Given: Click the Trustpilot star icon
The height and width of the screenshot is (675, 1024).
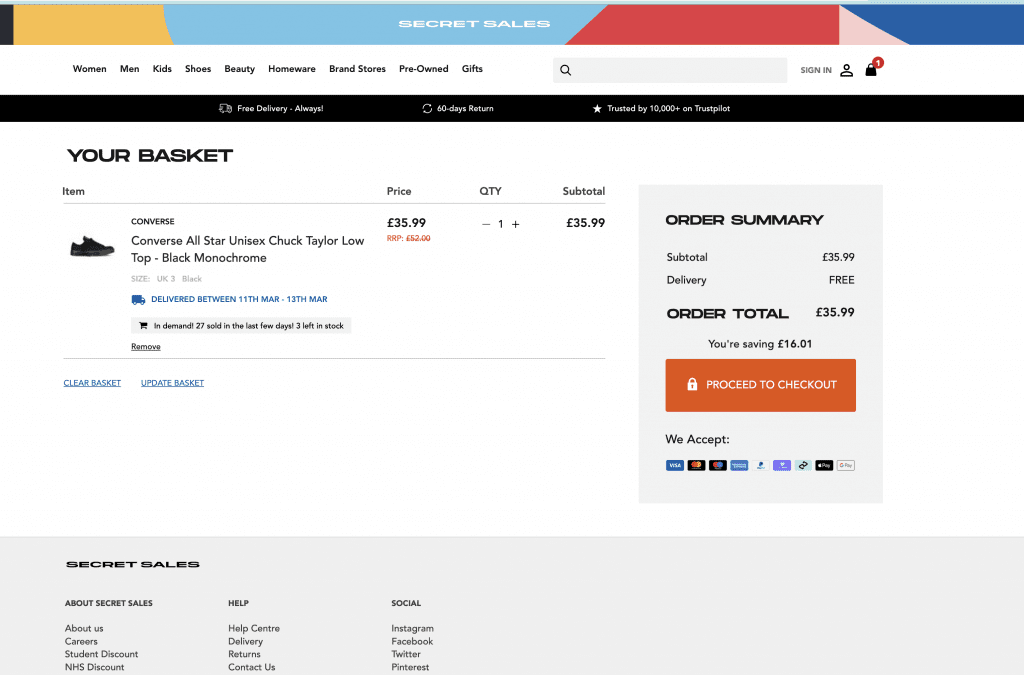Looking at the screenshot, I should click(597, 108).
